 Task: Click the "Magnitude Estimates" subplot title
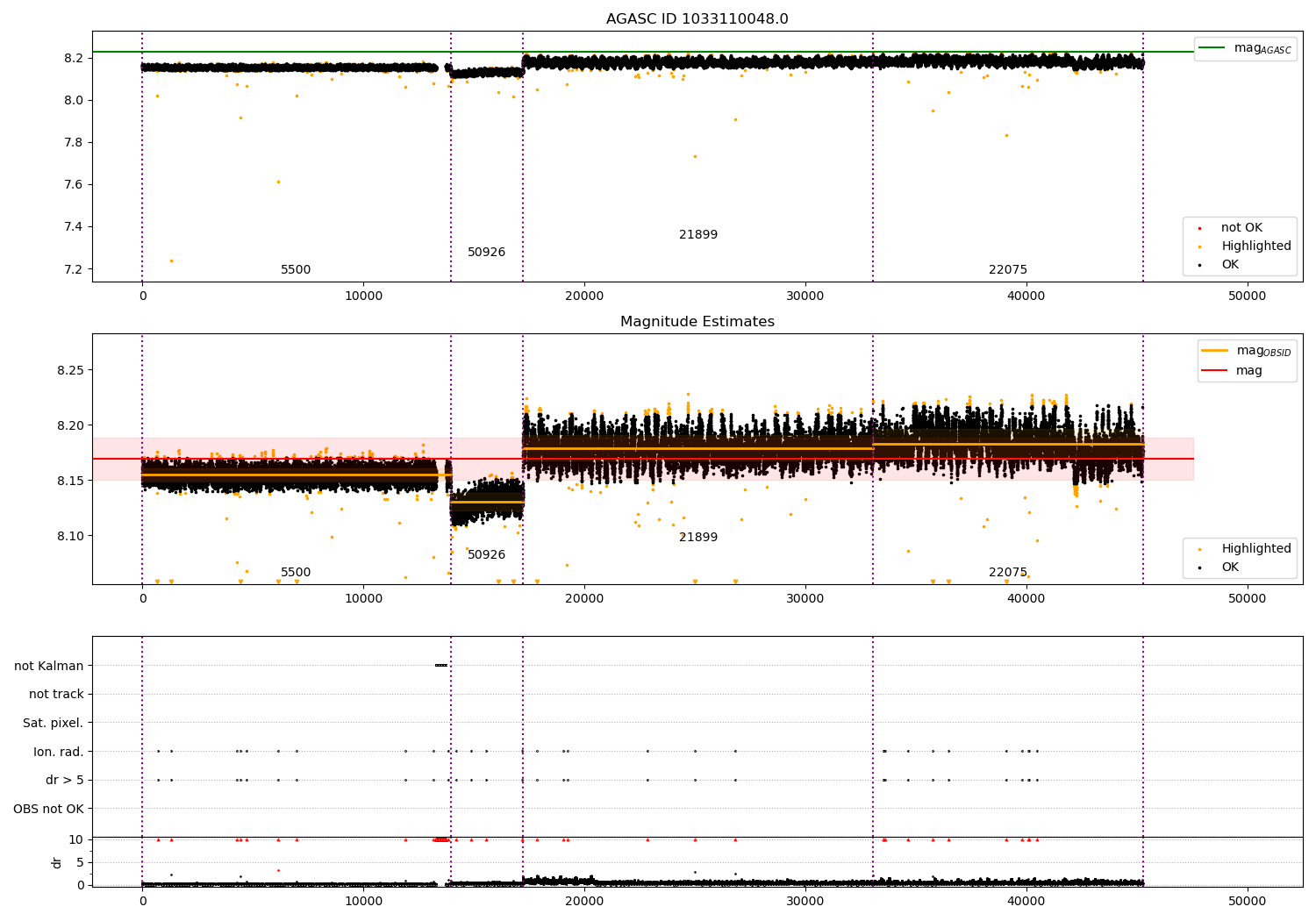pyautogui.click(x=697, y=322)
